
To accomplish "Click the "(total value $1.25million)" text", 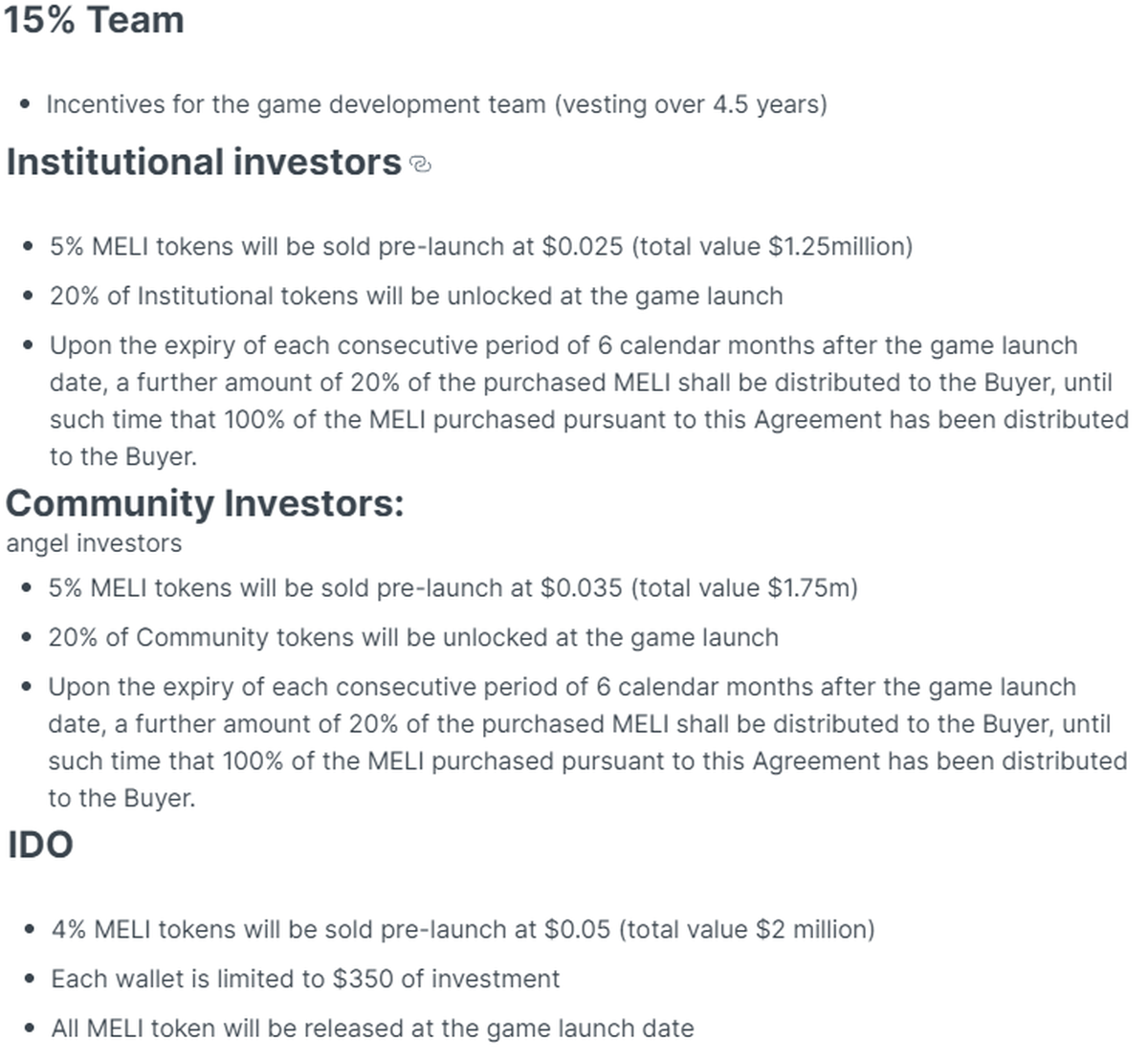I will pyautogui.click(x=771, y=246).
